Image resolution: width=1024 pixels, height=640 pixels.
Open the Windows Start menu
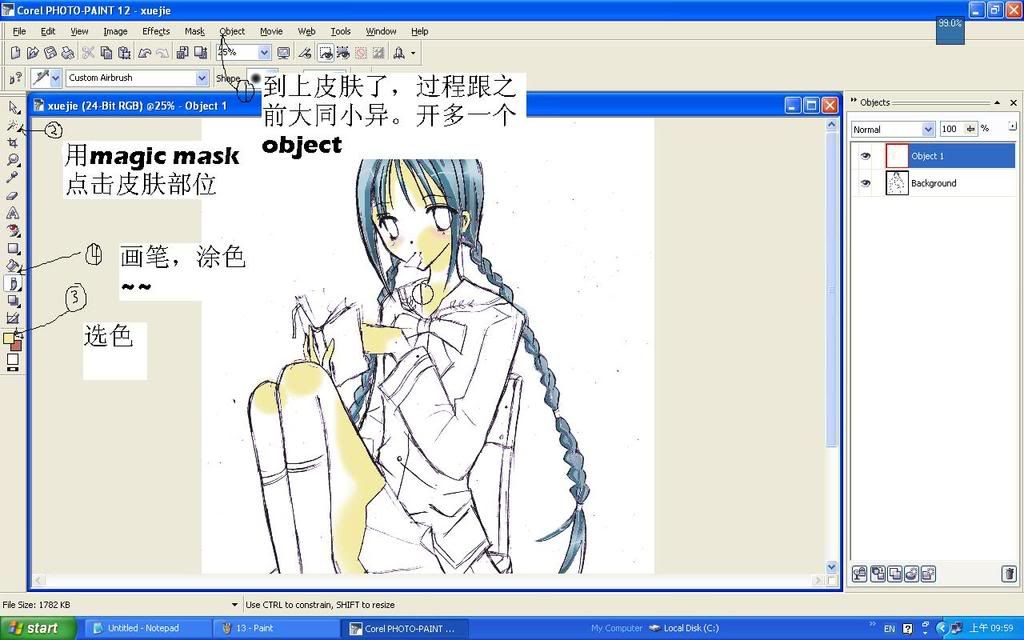38,628
